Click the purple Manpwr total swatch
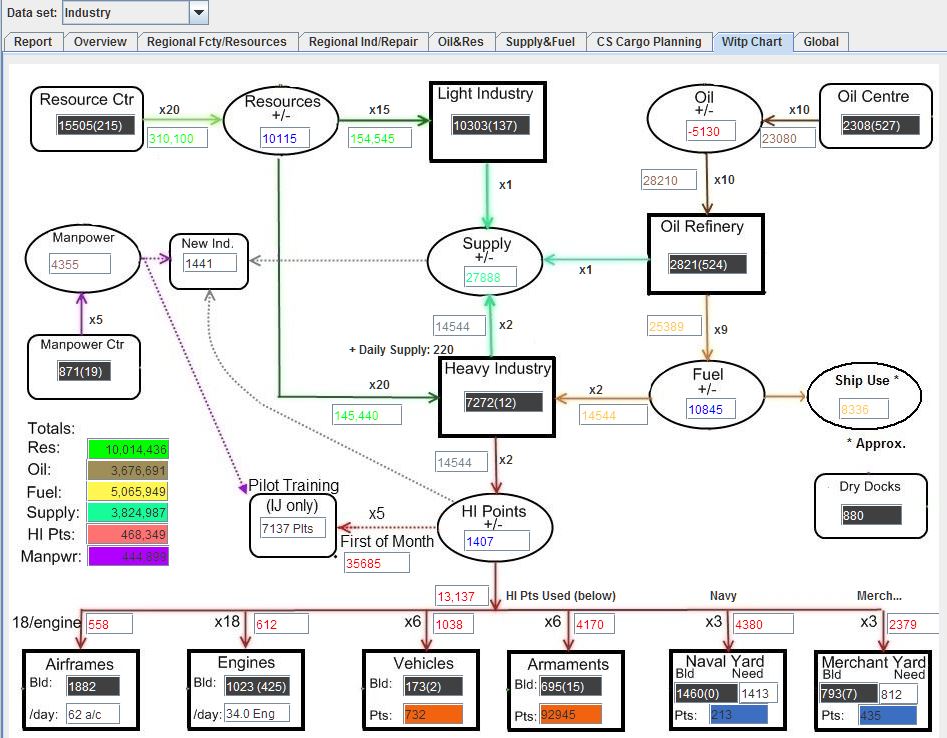The width and height of the screenshot is (947, 738). click(128, 556)
